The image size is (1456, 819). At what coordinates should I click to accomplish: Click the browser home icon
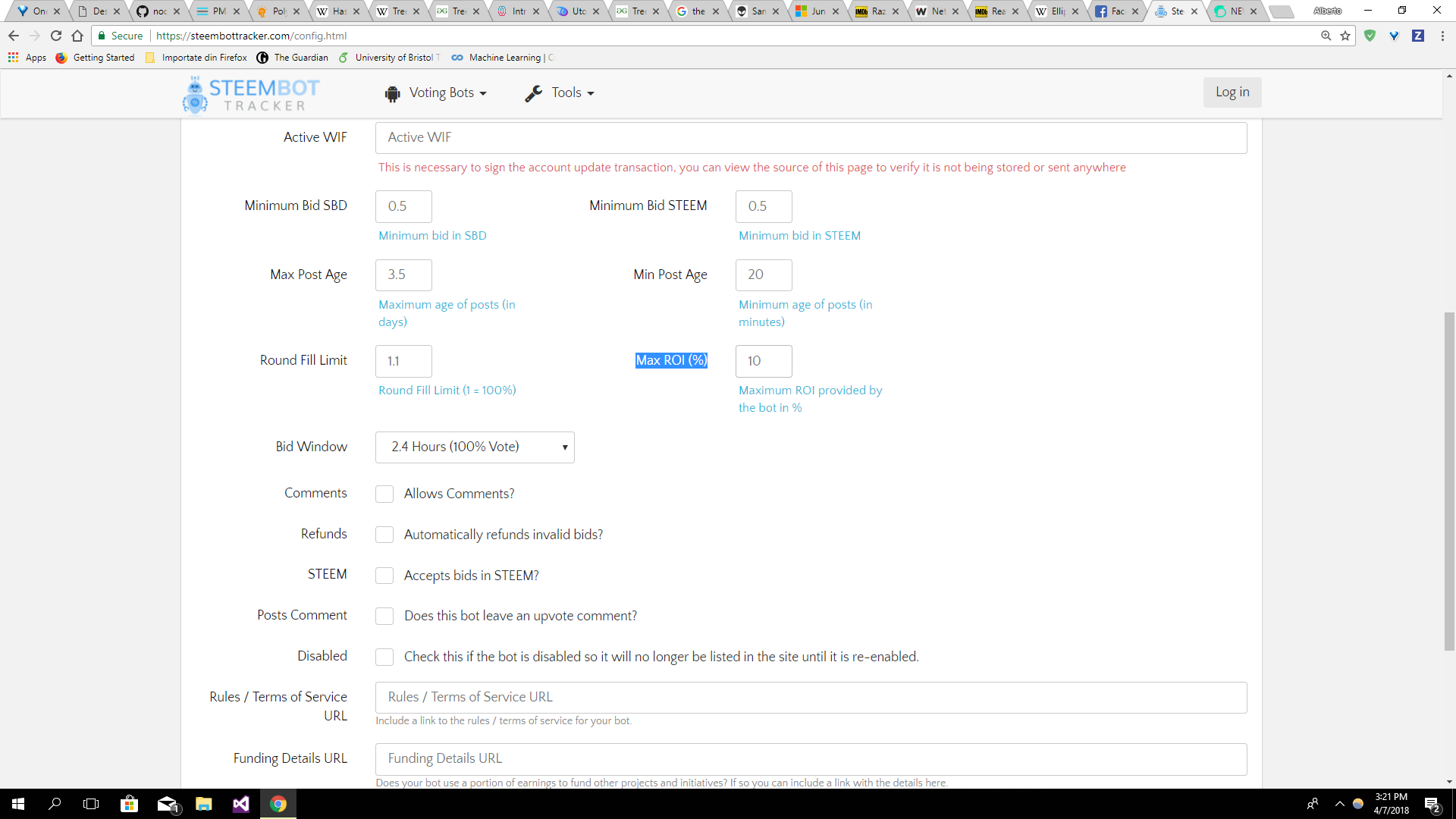(77, 36)
